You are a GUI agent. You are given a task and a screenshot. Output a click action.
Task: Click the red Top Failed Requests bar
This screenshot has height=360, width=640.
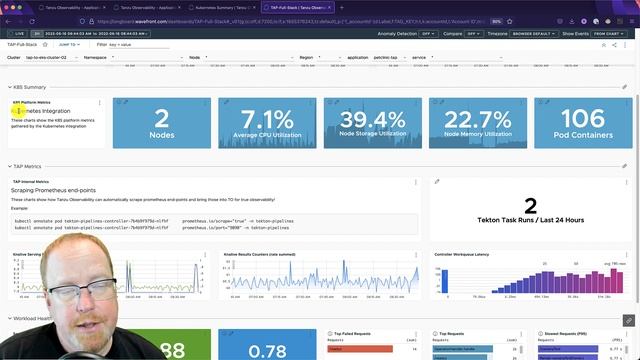tap(360, 349)
